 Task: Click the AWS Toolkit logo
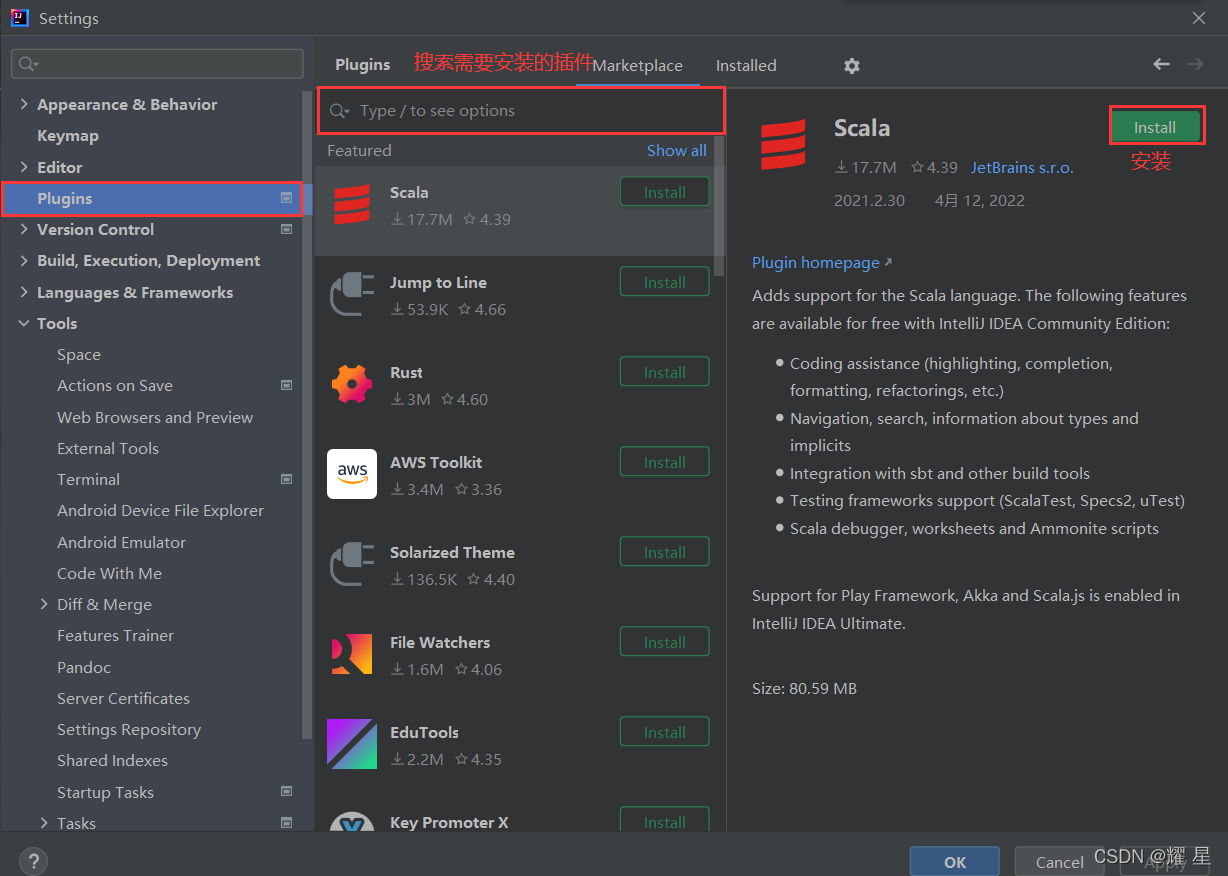point(352,474)
